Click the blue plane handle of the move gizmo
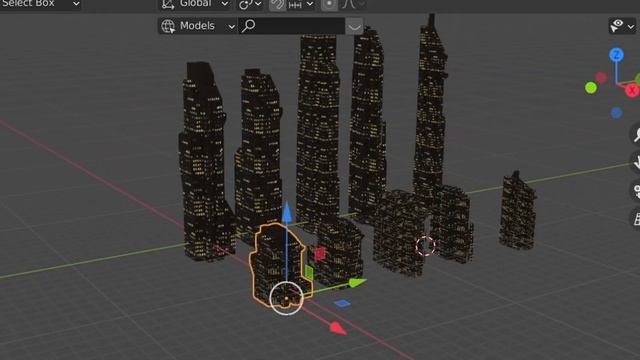This screenshot has height=360, width=640. pyautogui.click(x=342, y=303)
